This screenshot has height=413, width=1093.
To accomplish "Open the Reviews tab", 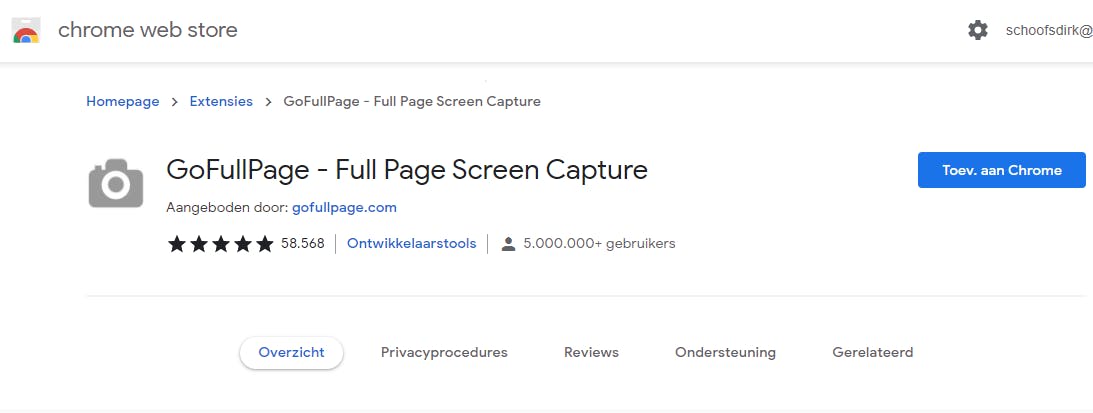I will pos(591,352).
